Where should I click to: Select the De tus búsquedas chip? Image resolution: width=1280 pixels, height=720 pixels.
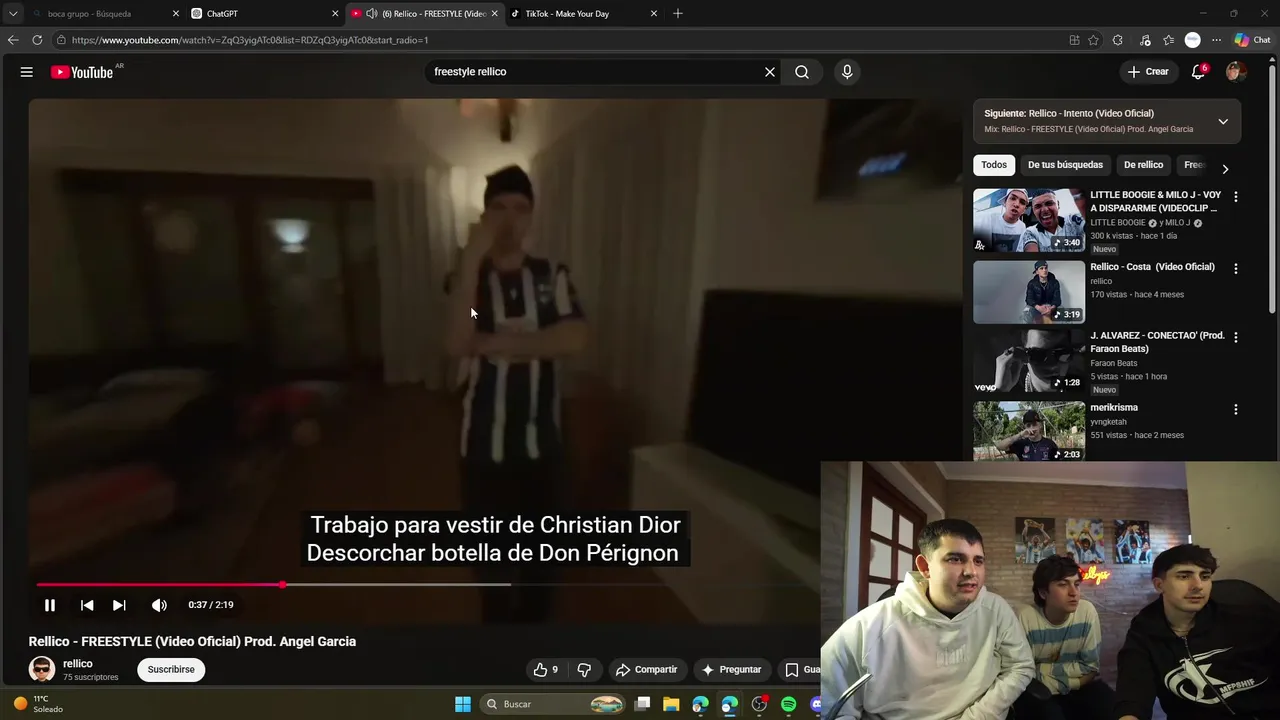1065,165
